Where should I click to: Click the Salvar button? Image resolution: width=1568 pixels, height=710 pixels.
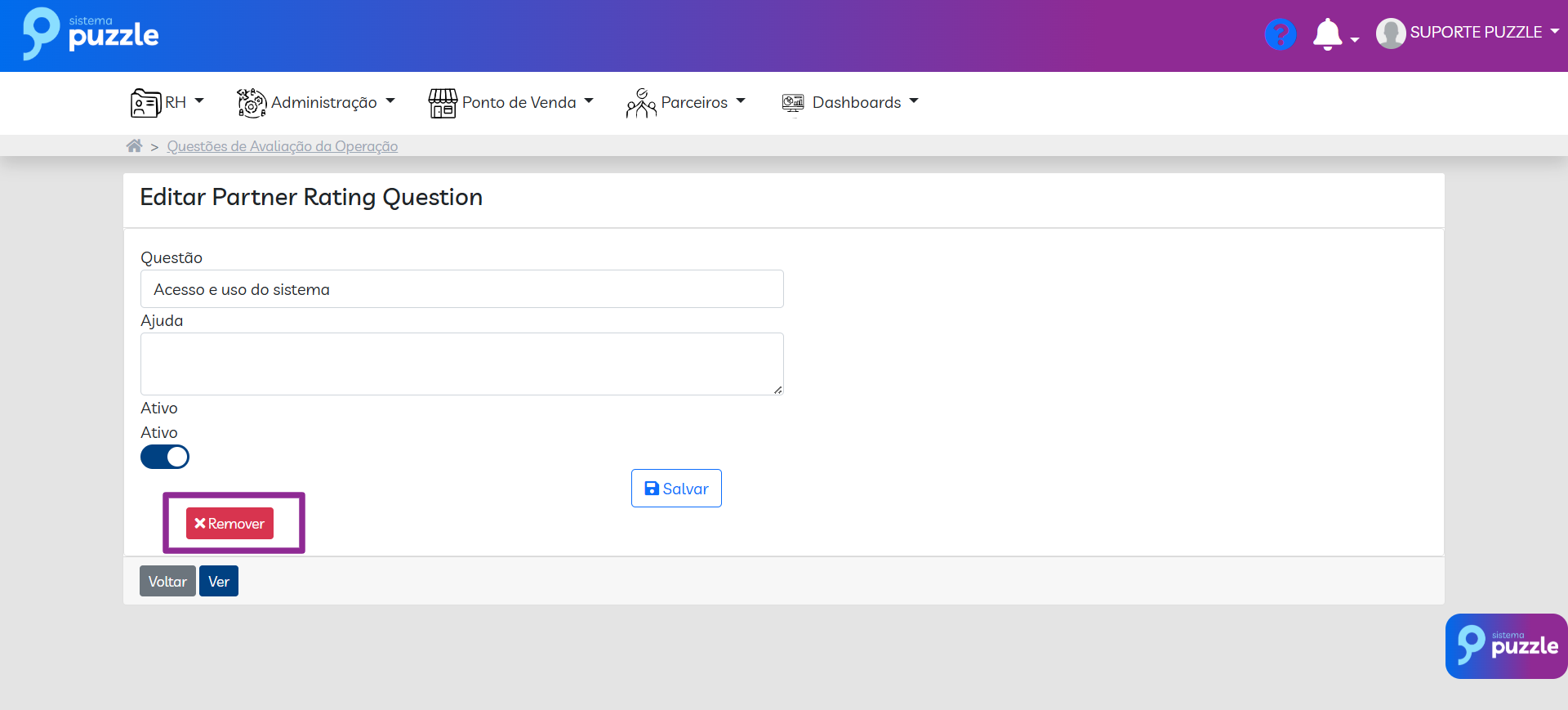pos(676,489)
